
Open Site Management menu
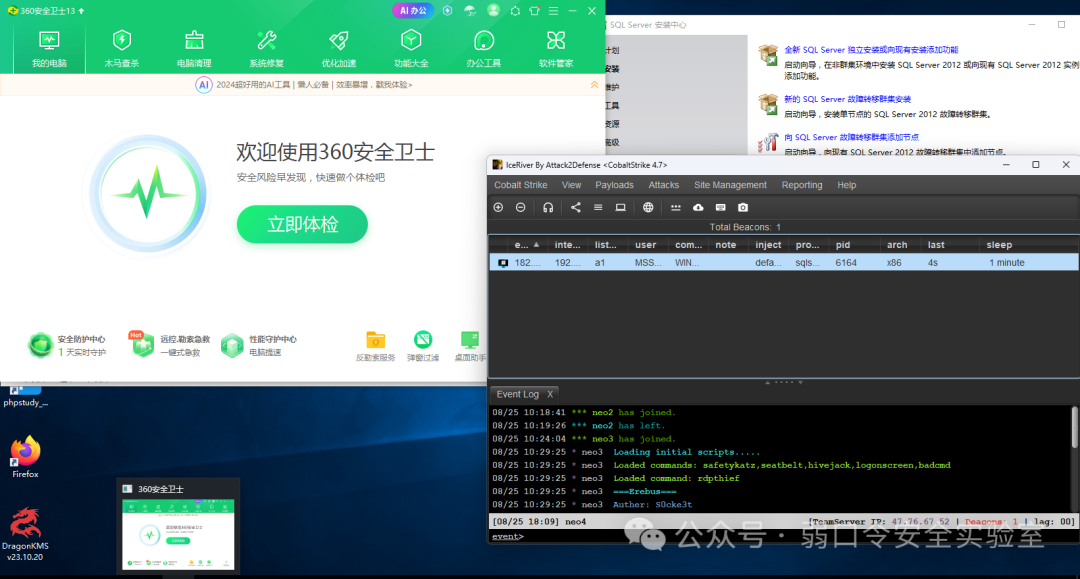[x=730, y=185]
